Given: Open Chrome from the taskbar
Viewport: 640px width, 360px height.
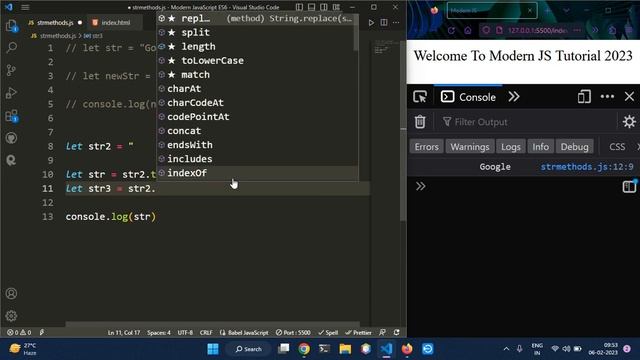Looking at the screenshot, I should 304,349.
